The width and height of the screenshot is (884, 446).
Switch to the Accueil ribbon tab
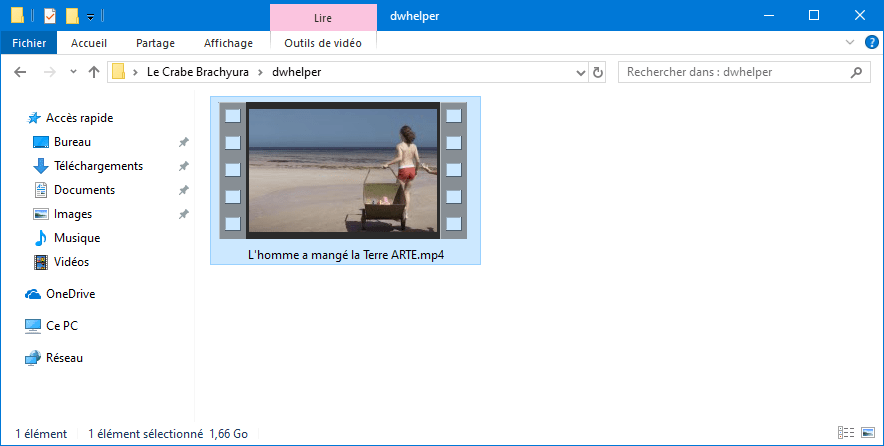(x=89, y=43)
